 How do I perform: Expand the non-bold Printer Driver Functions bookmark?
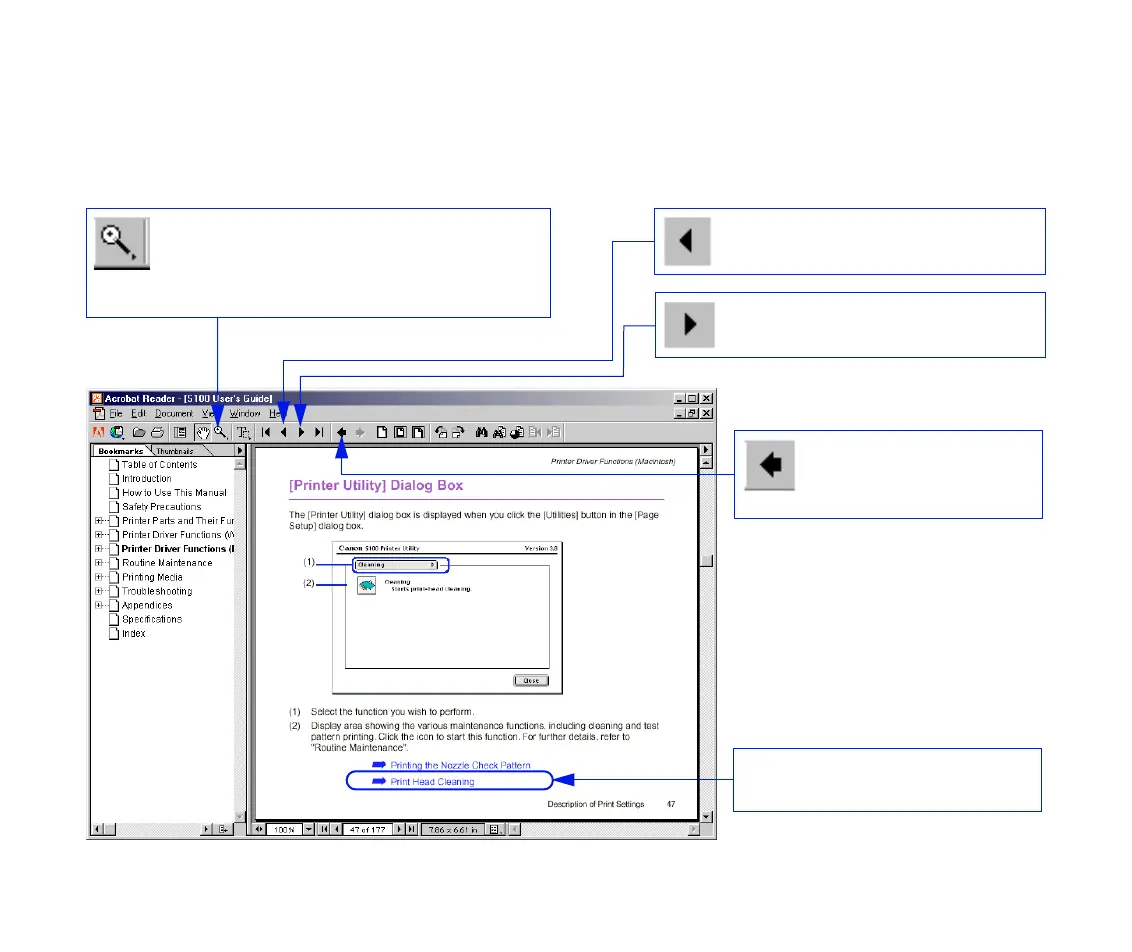coord(99,535)
